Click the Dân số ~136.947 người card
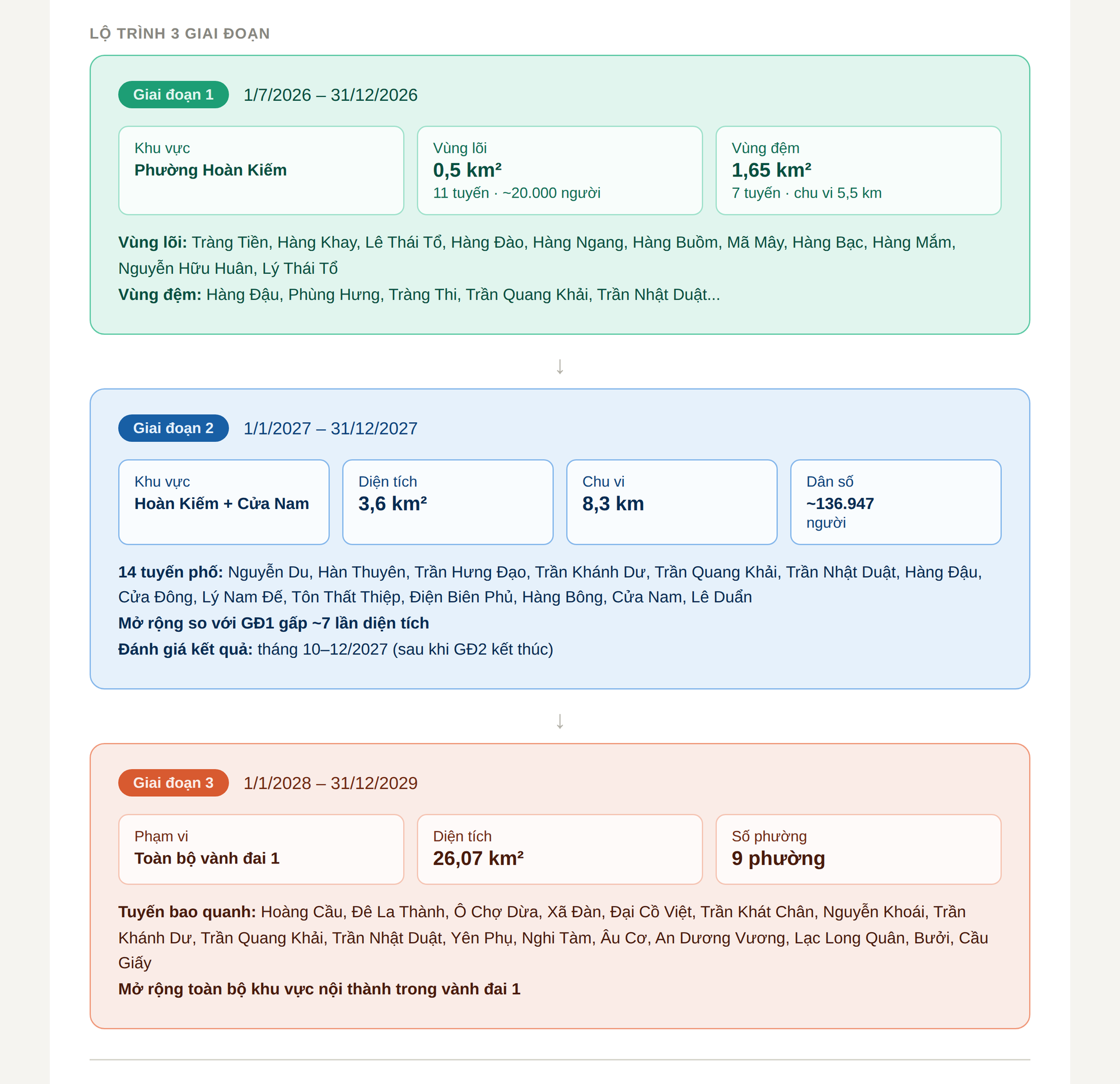The width and height of the screenshot is (1120, 1084). click(895, 502)
